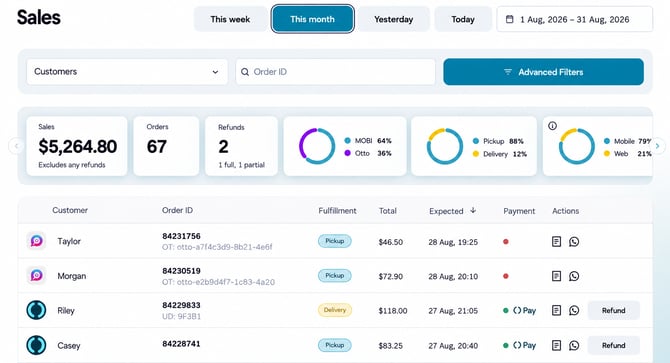Click expected time 28 Aug, 20:10
The height and width of the screenshot is (363, 670).
click(453, 277)
